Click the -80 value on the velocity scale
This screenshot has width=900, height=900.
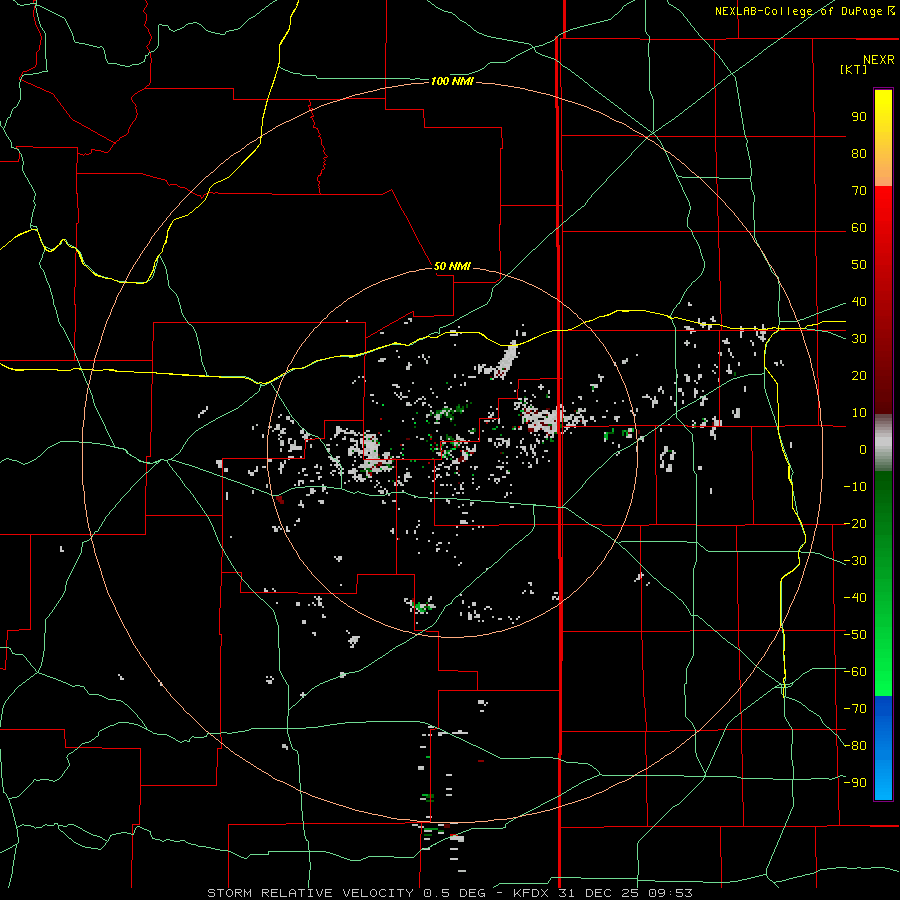(x=855, y=746)
